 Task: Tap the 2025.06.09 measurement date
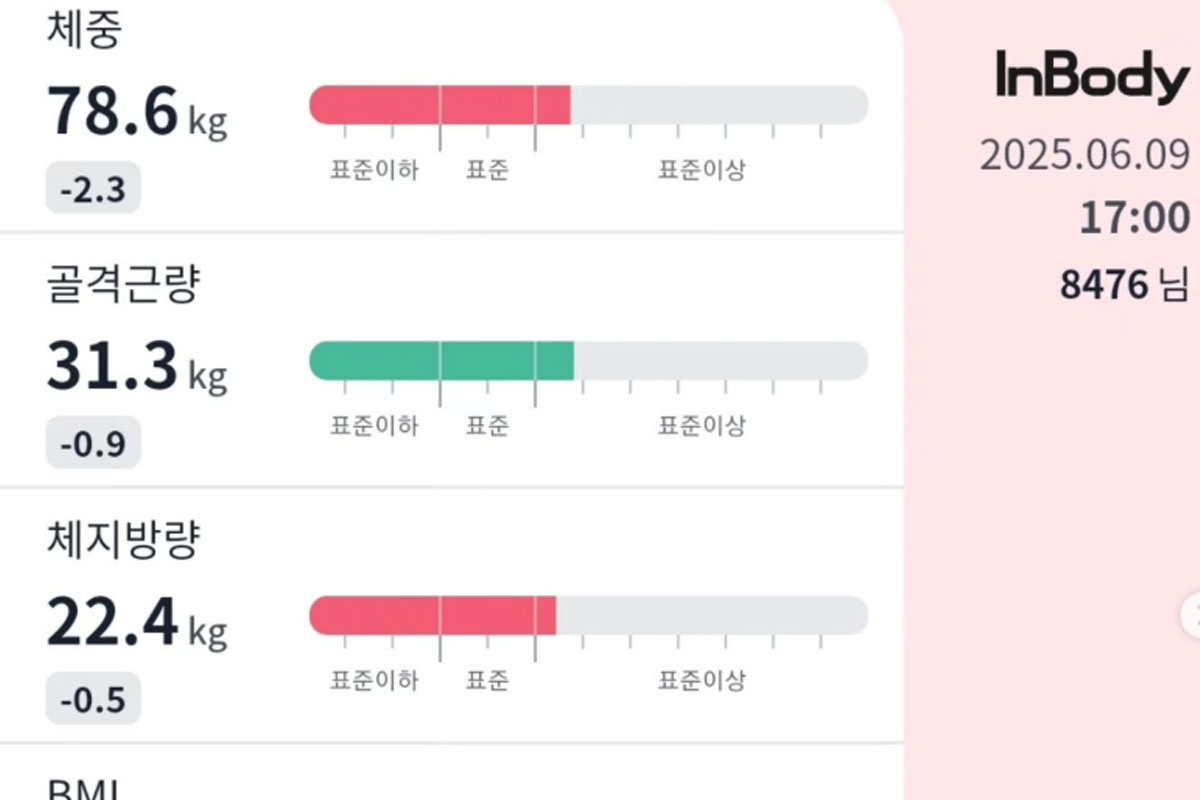coord(1086,156)
